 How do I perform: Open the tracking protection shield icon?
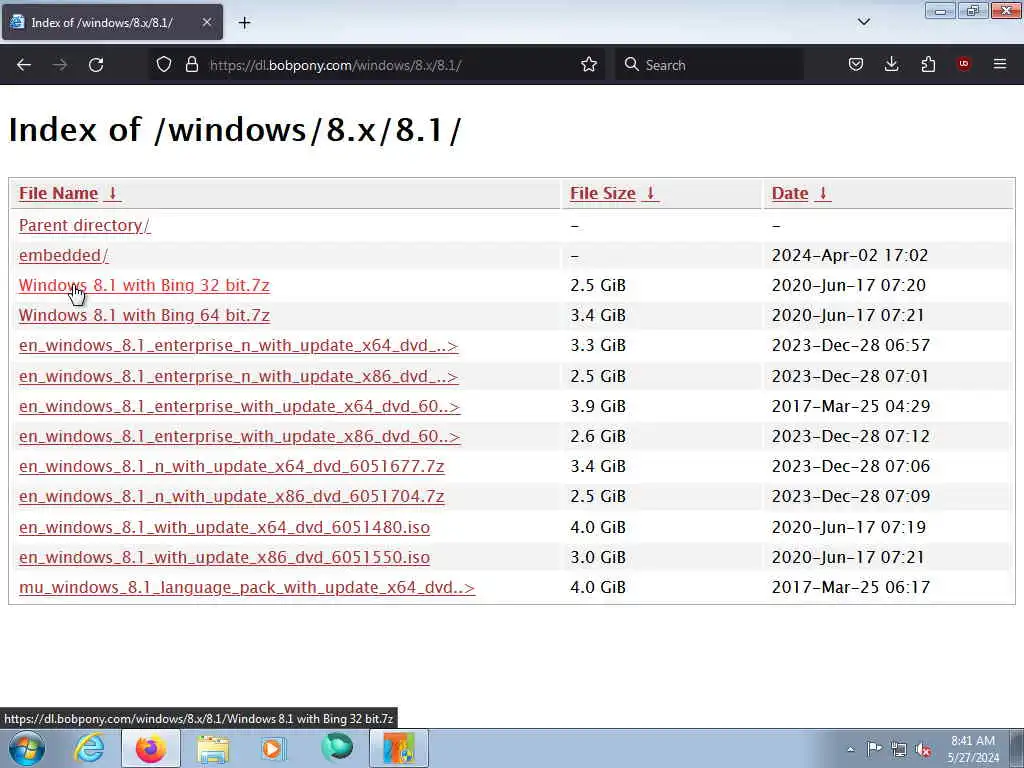(164, 65)
